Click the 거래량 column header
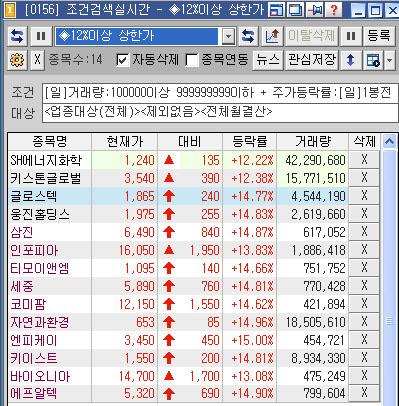This screenshot has height=406, width=399. click(313, 142)
